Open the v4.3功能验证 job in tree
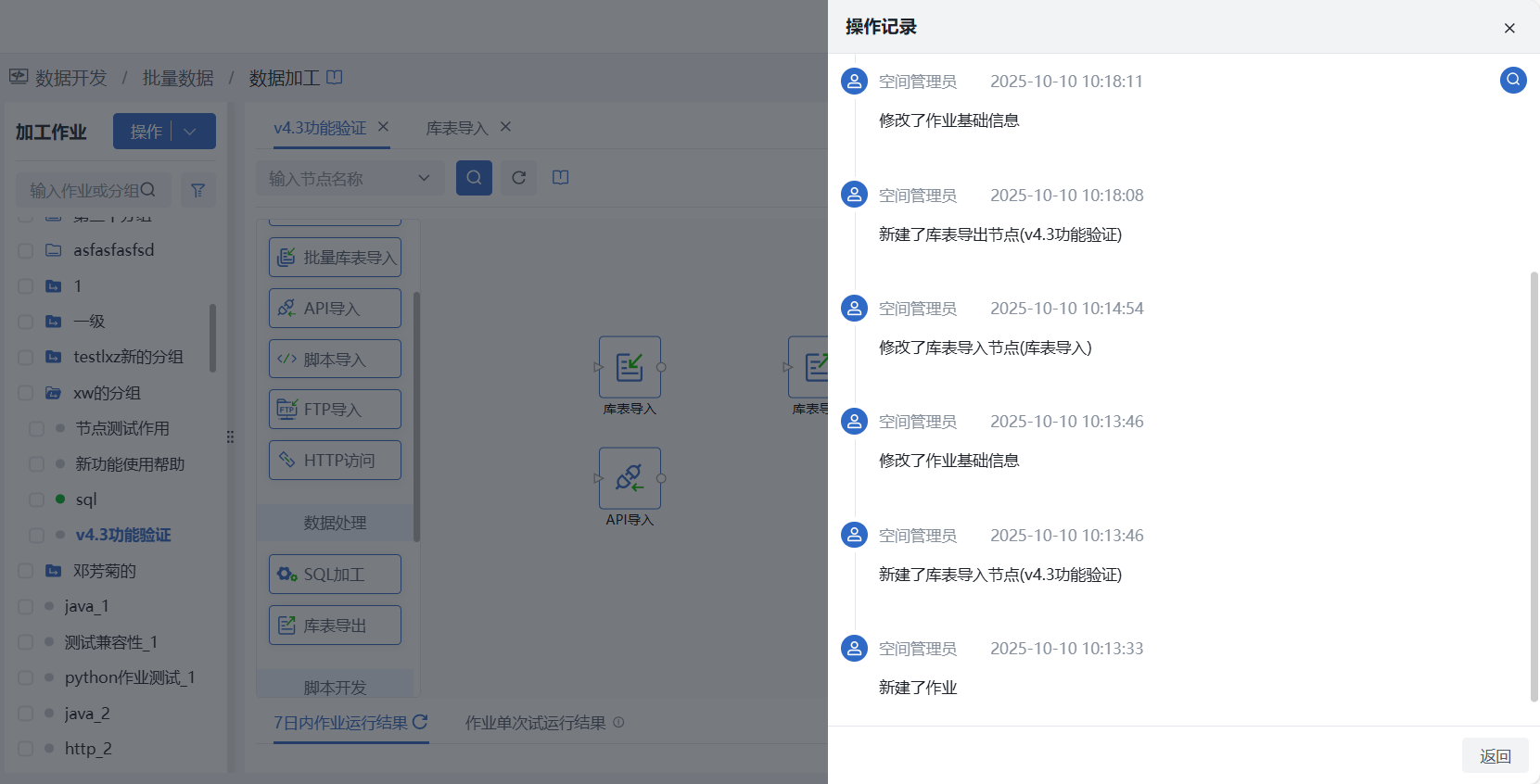Screen dimensions: 1540x784 (123, 535)
